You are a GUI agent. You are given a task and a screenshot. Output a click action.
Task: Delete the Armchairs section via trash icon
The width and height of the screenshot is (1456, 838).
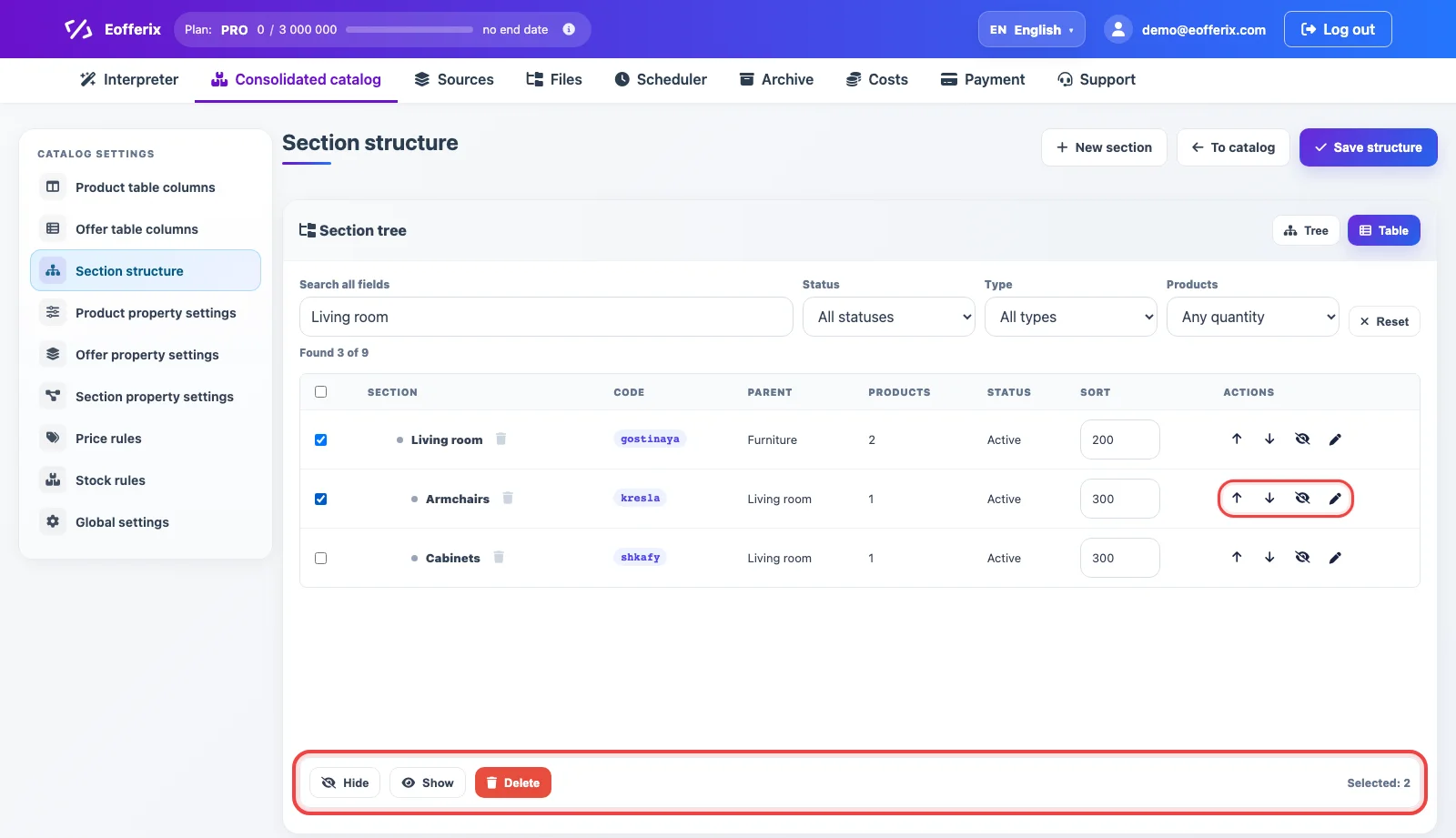pyautogui.click(x=508, y=498)
